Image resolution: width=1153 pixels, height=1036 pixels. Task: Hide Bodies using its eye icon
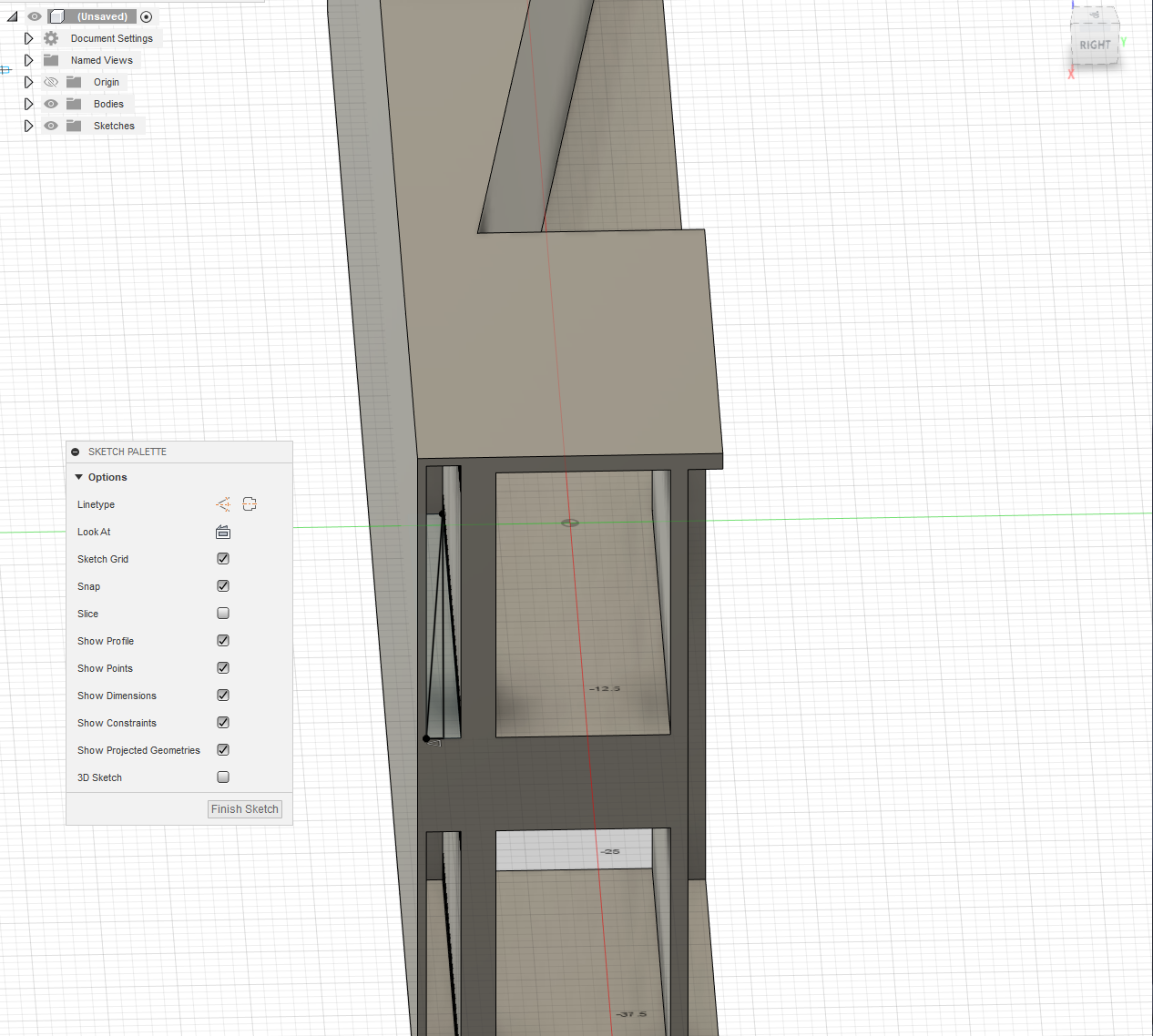point(51,104)
